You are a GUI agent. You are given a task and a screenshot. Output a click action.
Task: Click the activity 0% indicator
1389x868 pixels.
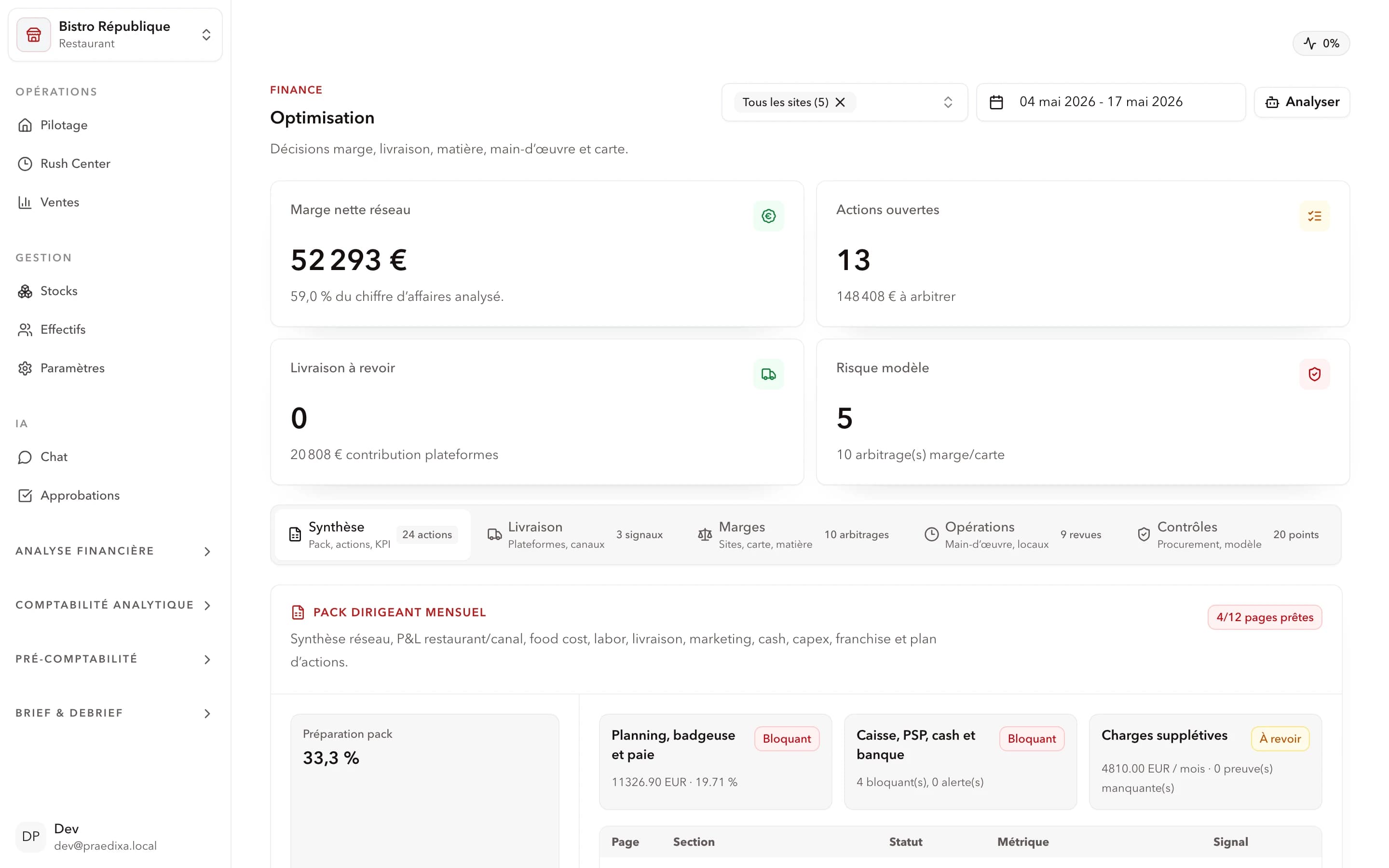coord(1321,43)
